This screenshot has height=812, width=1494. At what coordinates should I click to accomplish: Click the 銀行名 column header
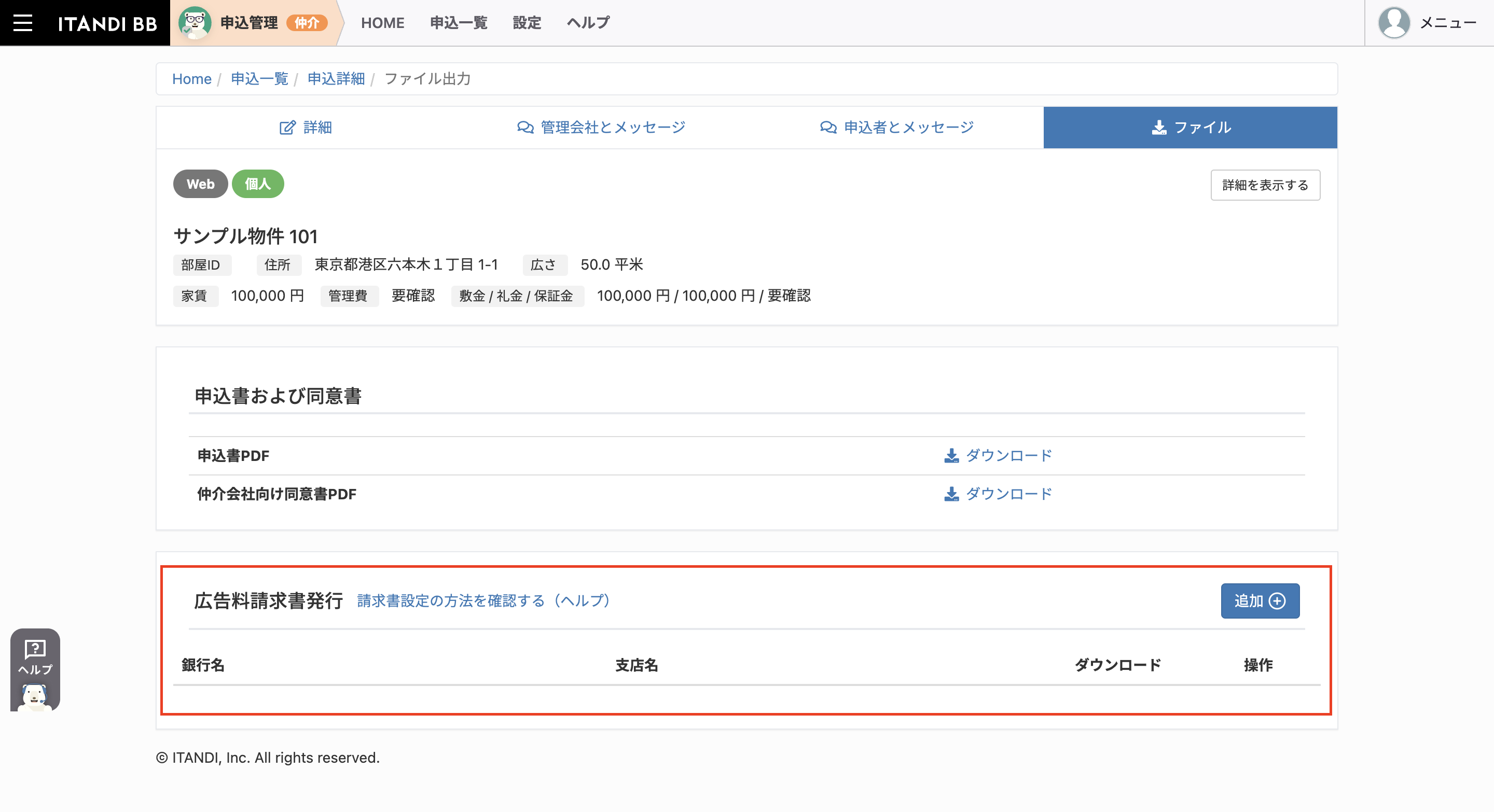203,665
